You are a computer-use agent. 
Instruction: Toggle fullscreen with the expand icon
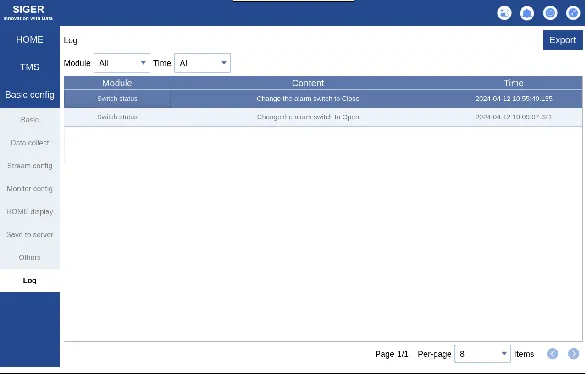[x=573, y=13]
